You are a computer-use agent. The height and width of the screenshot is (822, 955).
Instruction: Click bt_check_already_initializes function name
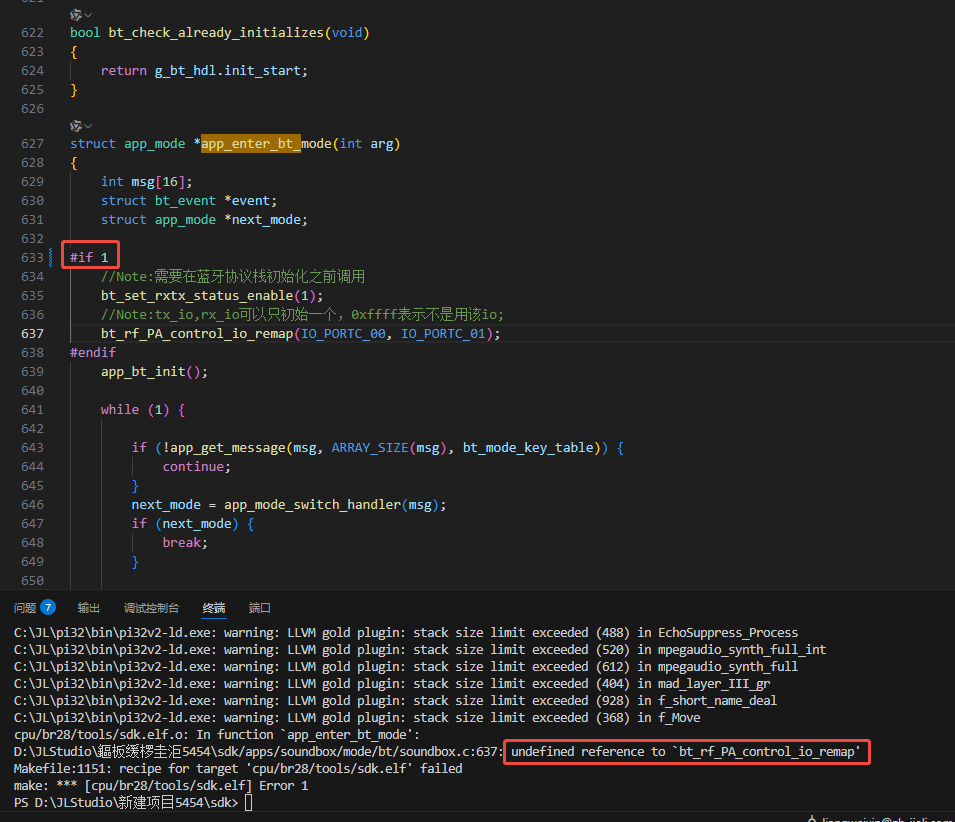(x=216, y=33)
